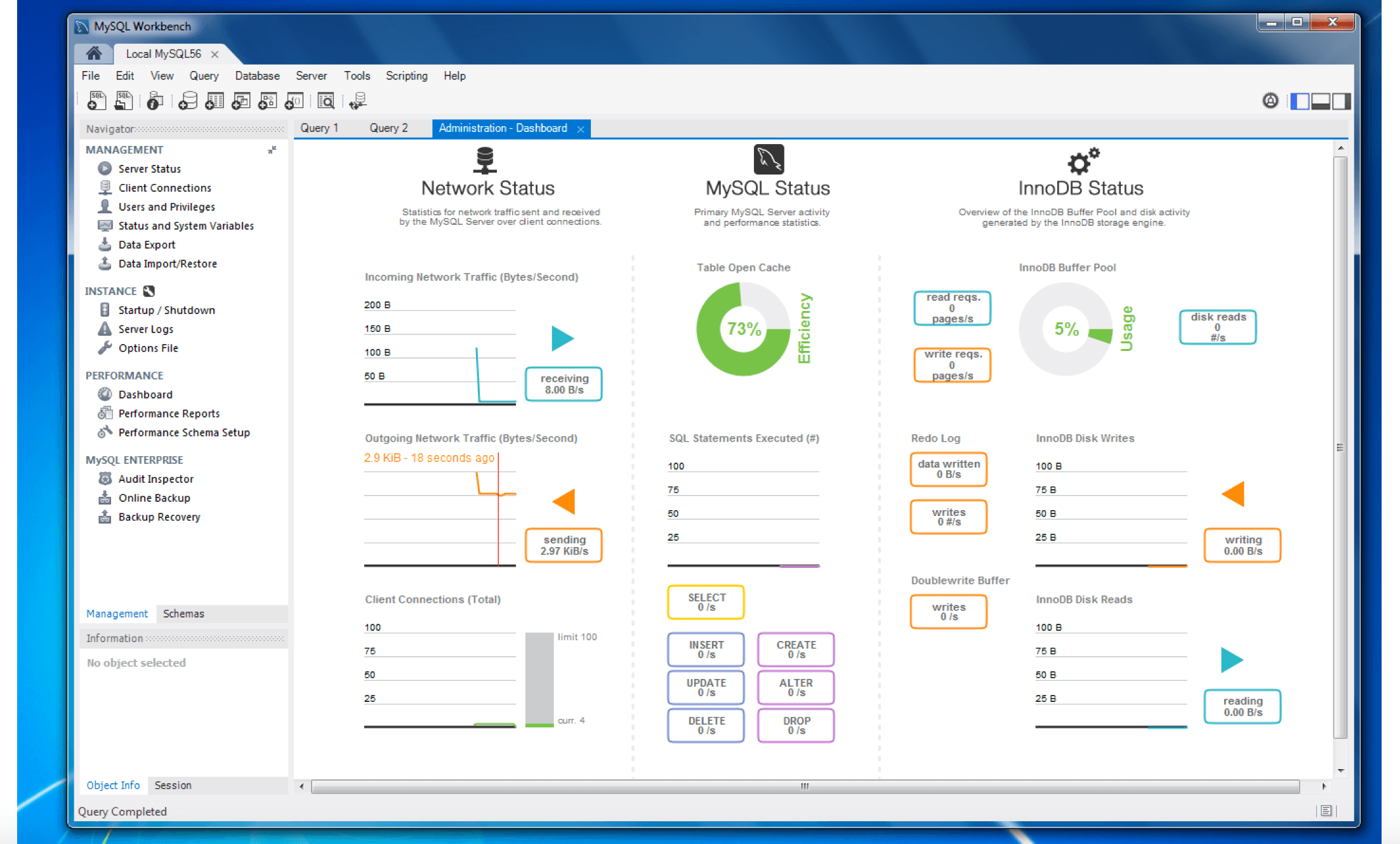
Task: Click the create new schema icon
Action: 188,101
